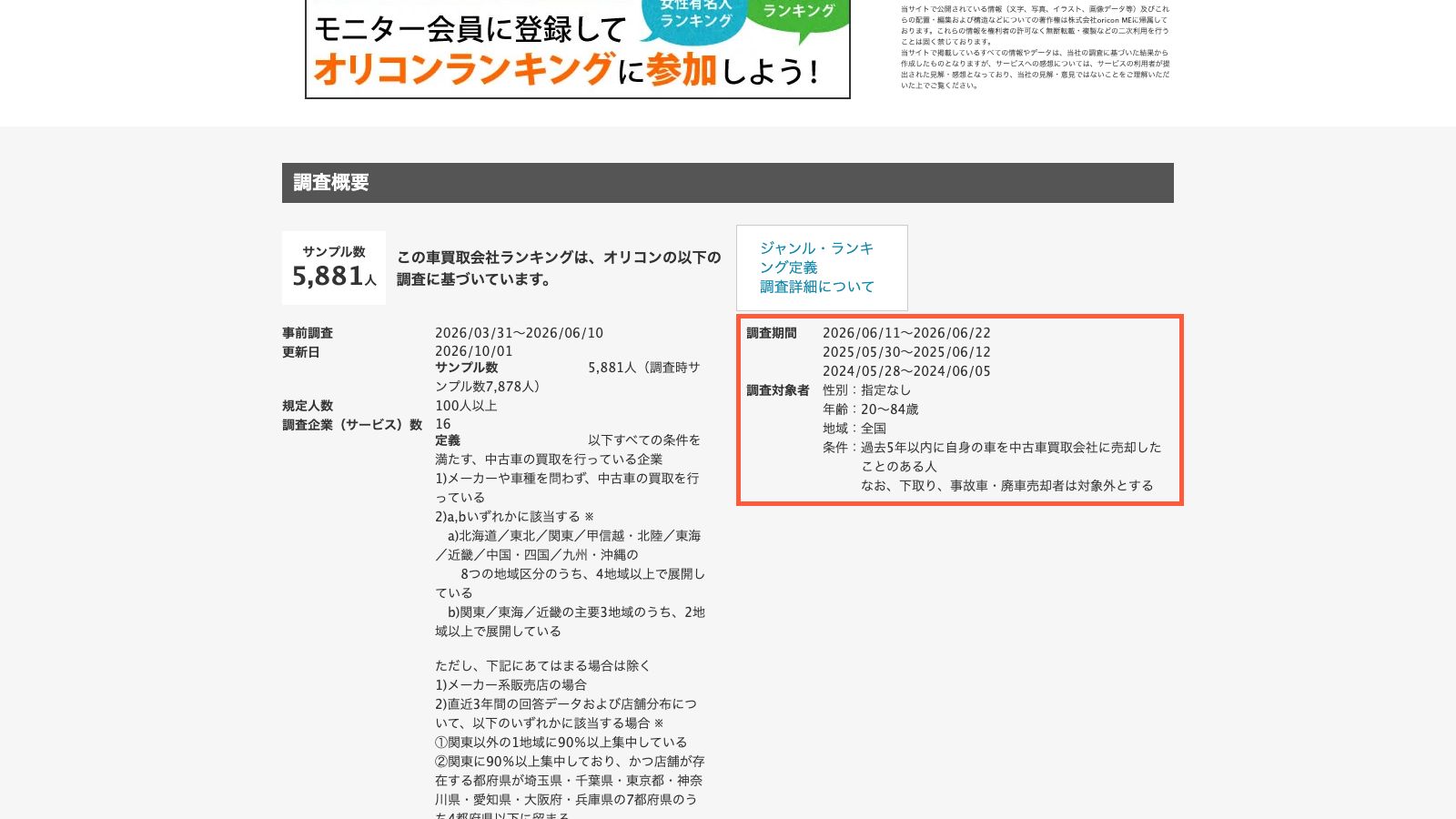1456x819 pixels.
Task: Select date range 2026/03/31〜2026/06/10
Action: [x=519, y=333]
